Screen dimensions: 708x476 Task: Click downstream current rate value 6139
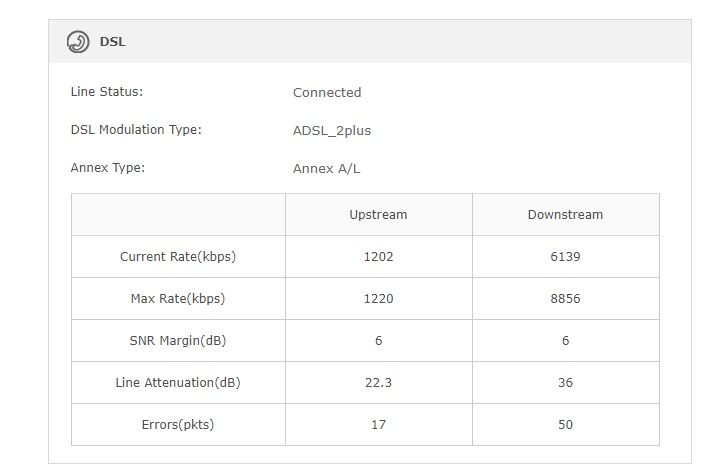565,257
